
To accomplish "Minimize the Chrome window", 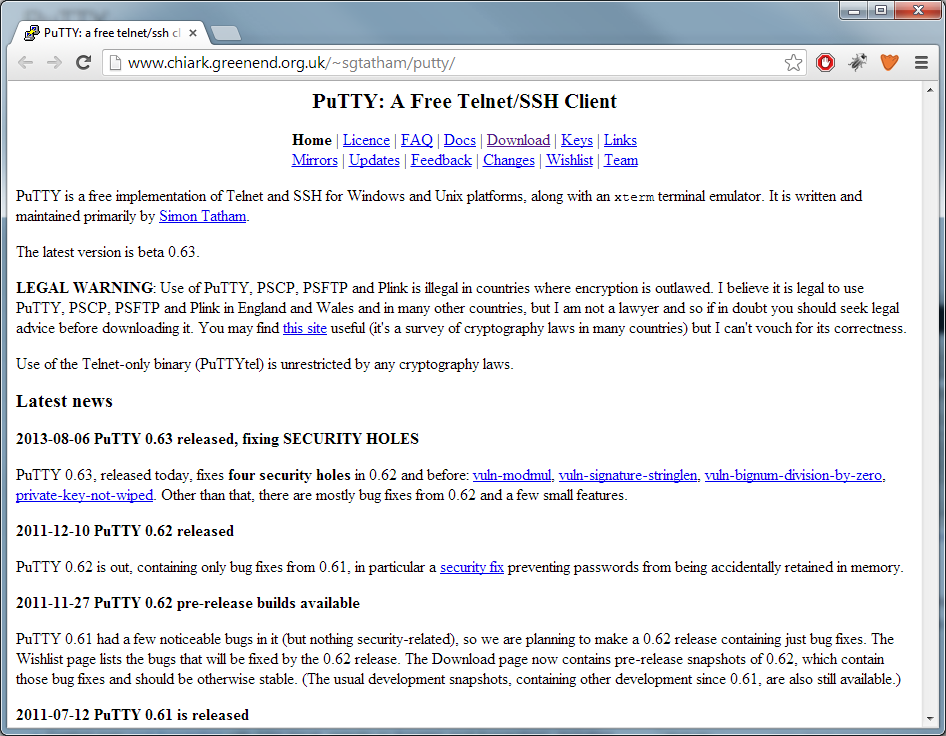I will tap(854, 10).
